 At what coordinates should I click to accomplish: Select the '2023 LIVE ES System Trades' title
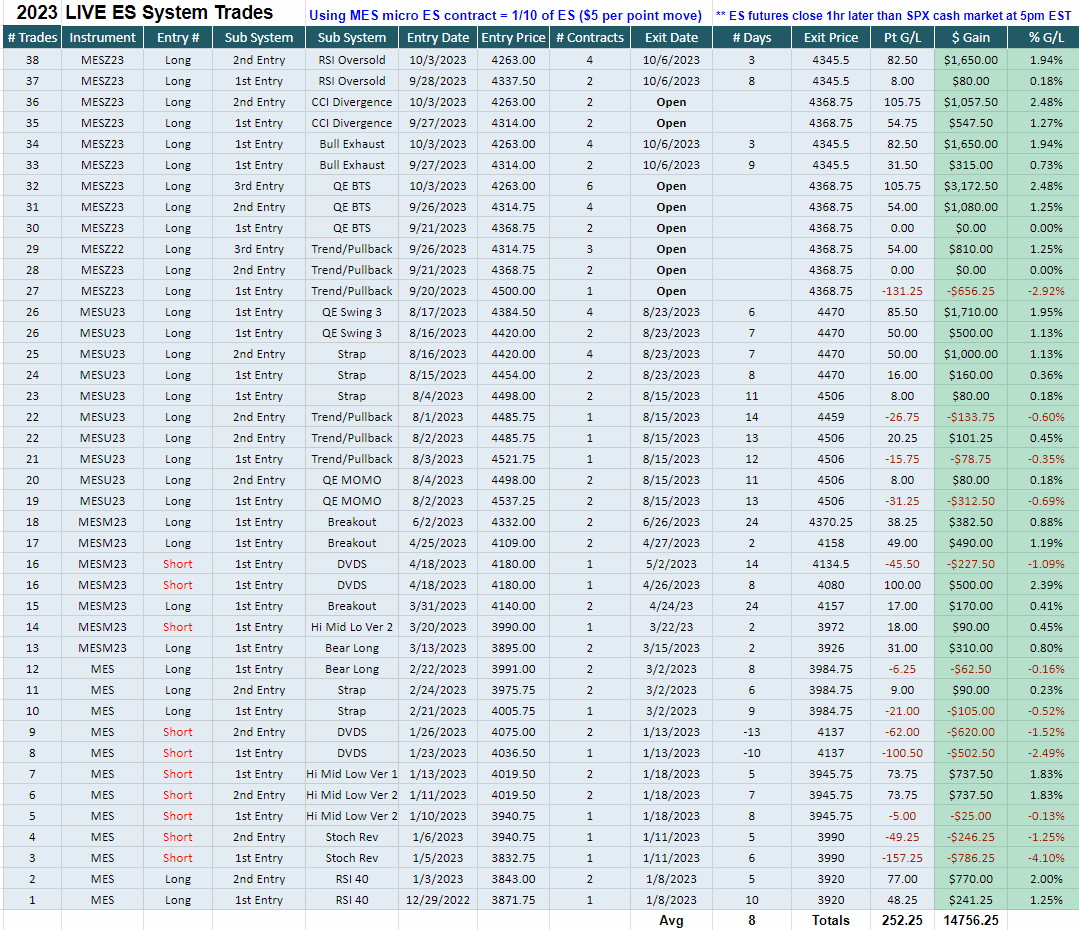point(145,12)
